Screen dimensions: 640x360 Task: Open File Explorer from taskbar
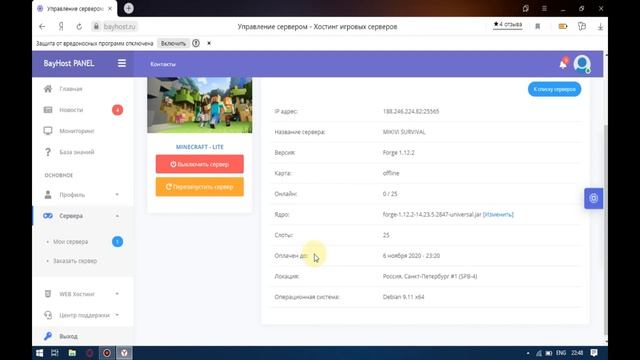pyautogui.click(x=72, y=353)
